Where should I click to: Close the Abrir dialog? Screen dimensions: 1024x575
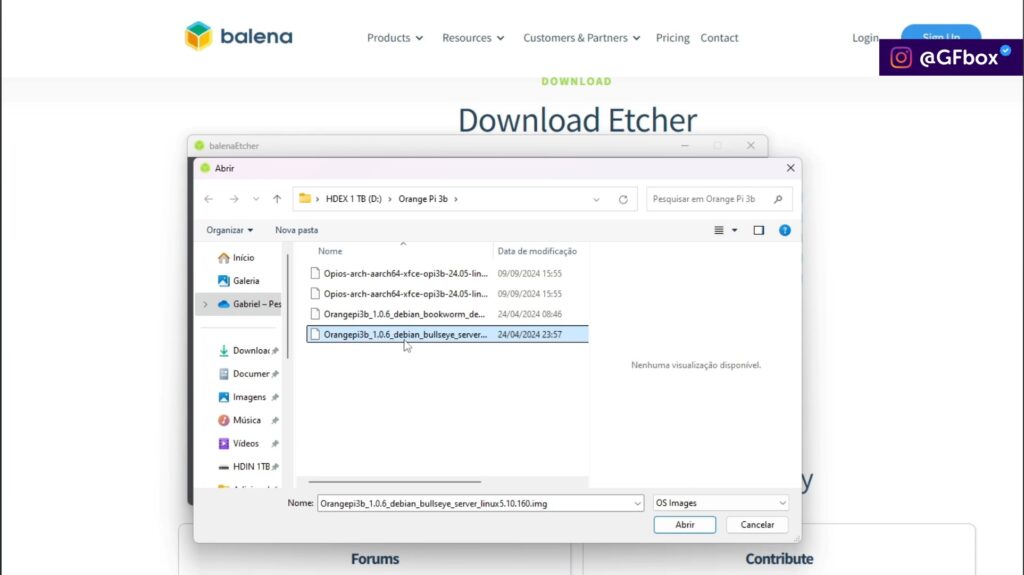coord(790,168)
